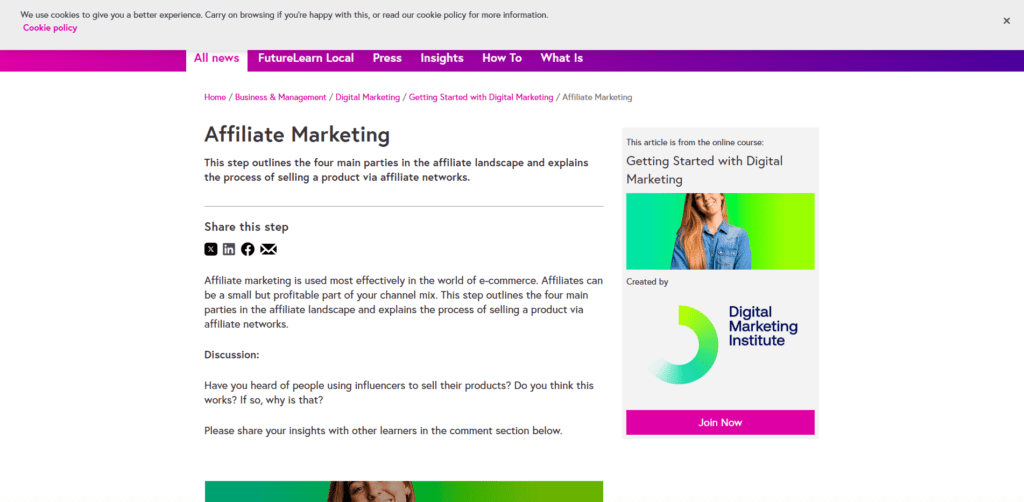Click the Join Now button
The height and width of the screenshot is (502, 1024).
pyautogui.click(x=720, y=422)
